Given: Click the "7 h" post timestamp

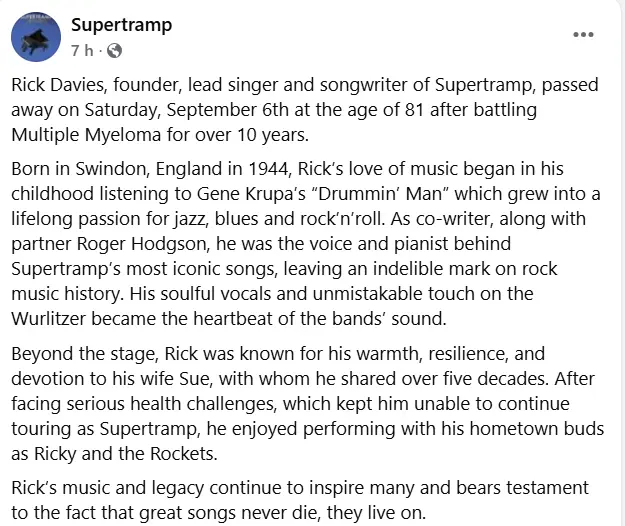Looking at the screenshot, I should tap(83, 49).
